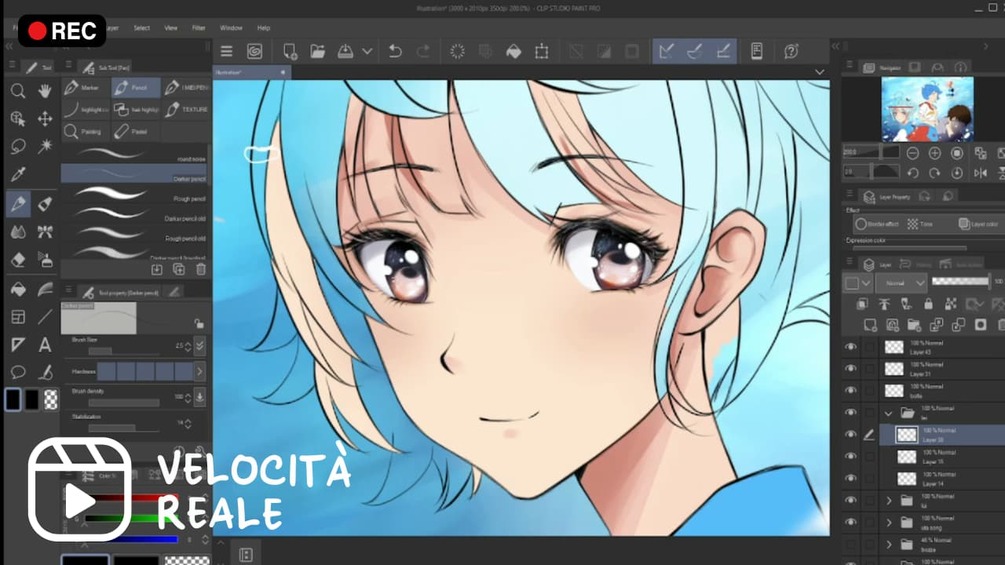Select the Eyedropper tool
The height and width of the screenshot is (565, 1005).
click(18, 174)
